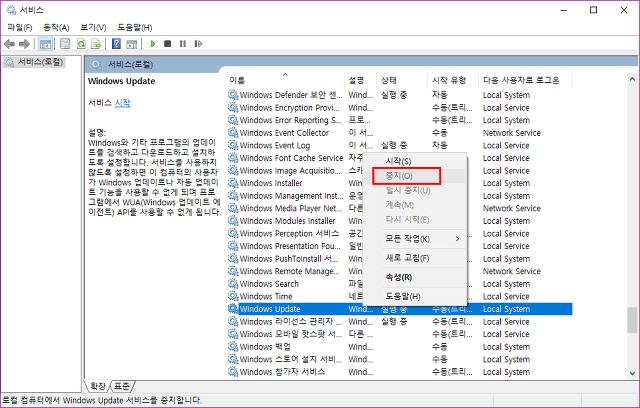Click the Refresh toolbar icon
Viewport: 640px width, 408px height.
pos(81,44)
